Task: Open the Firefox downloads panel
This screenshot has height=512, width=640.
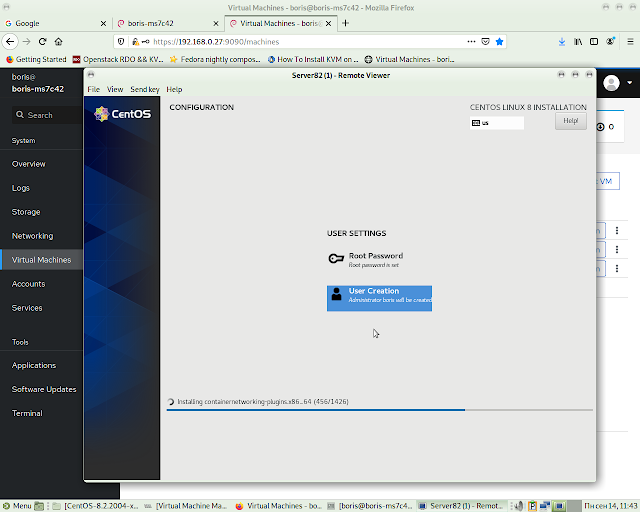Action: tap(562, 42)
